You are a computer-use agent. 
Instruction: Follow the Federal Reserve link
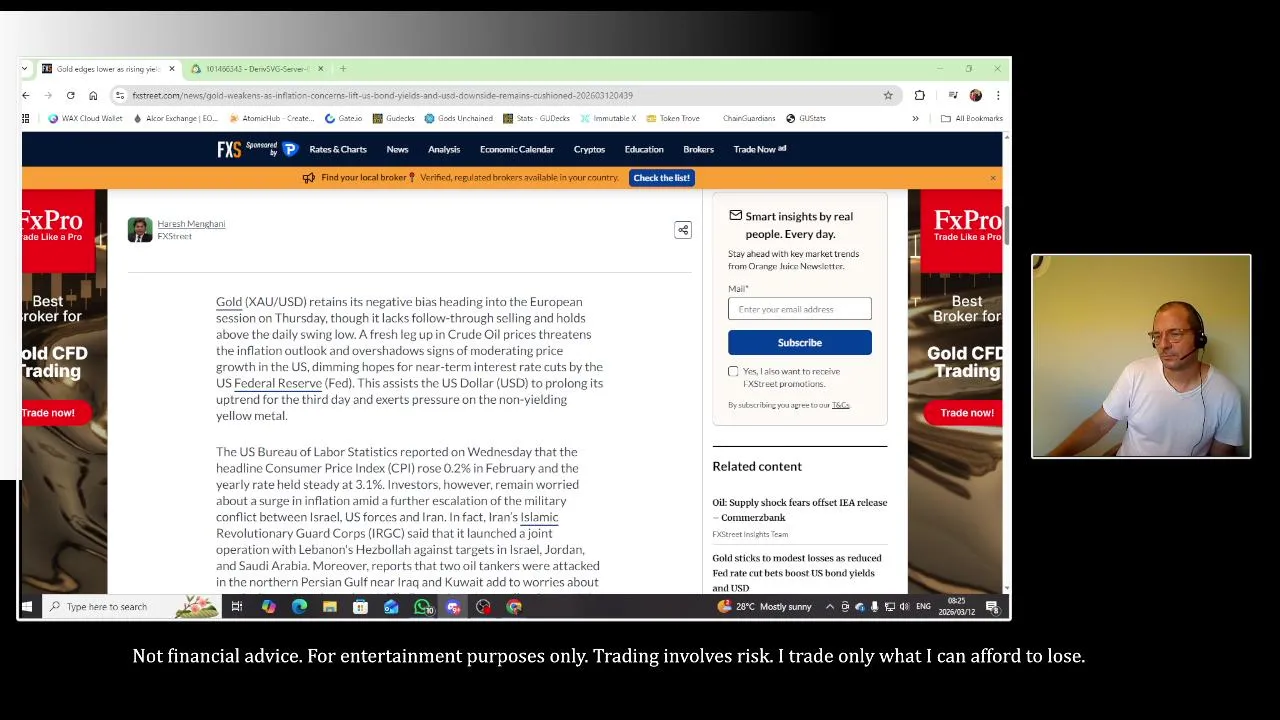(x=278, y=383)
